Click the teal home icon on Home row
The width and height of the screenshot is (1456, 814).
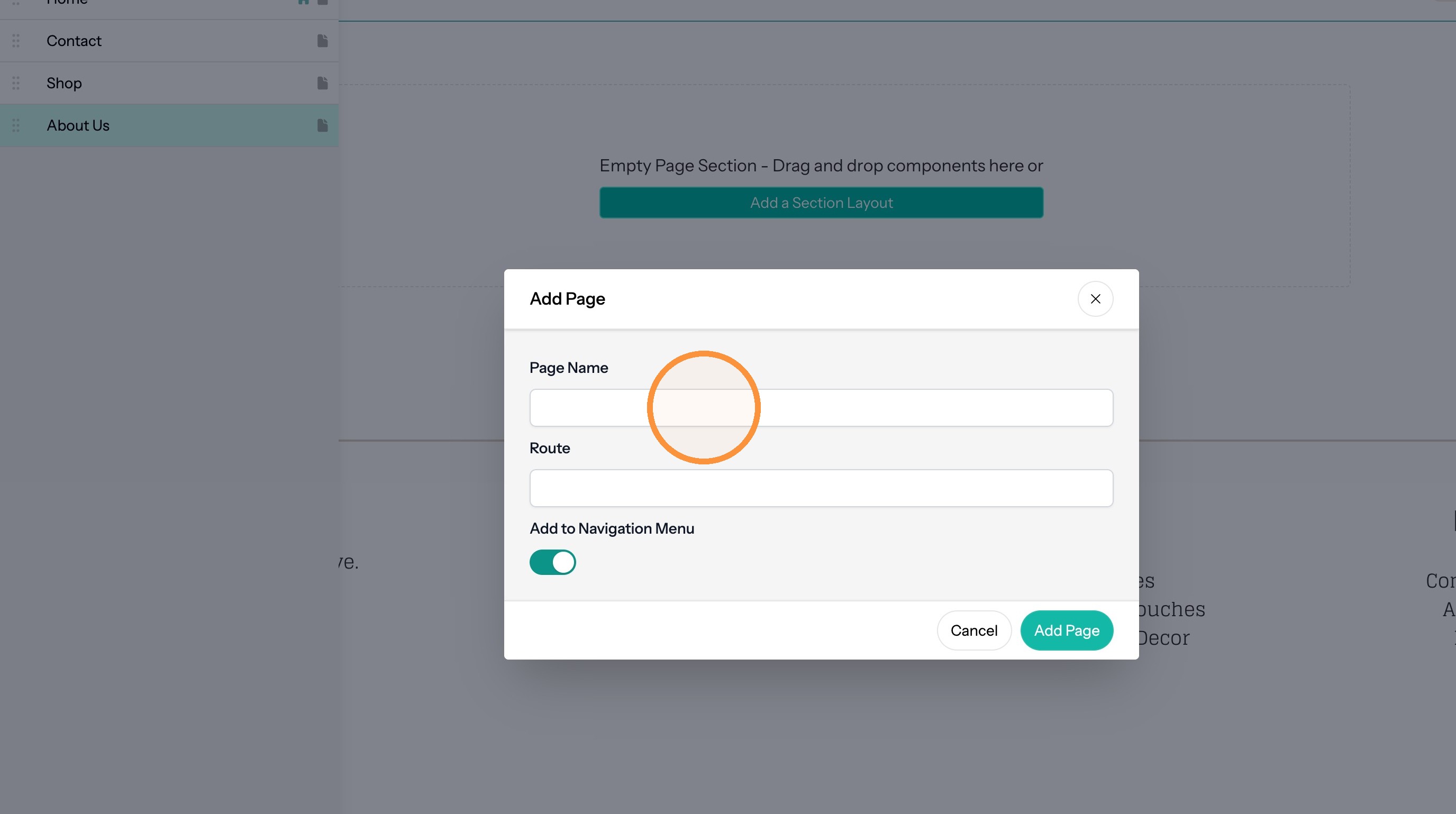(304, 2)
